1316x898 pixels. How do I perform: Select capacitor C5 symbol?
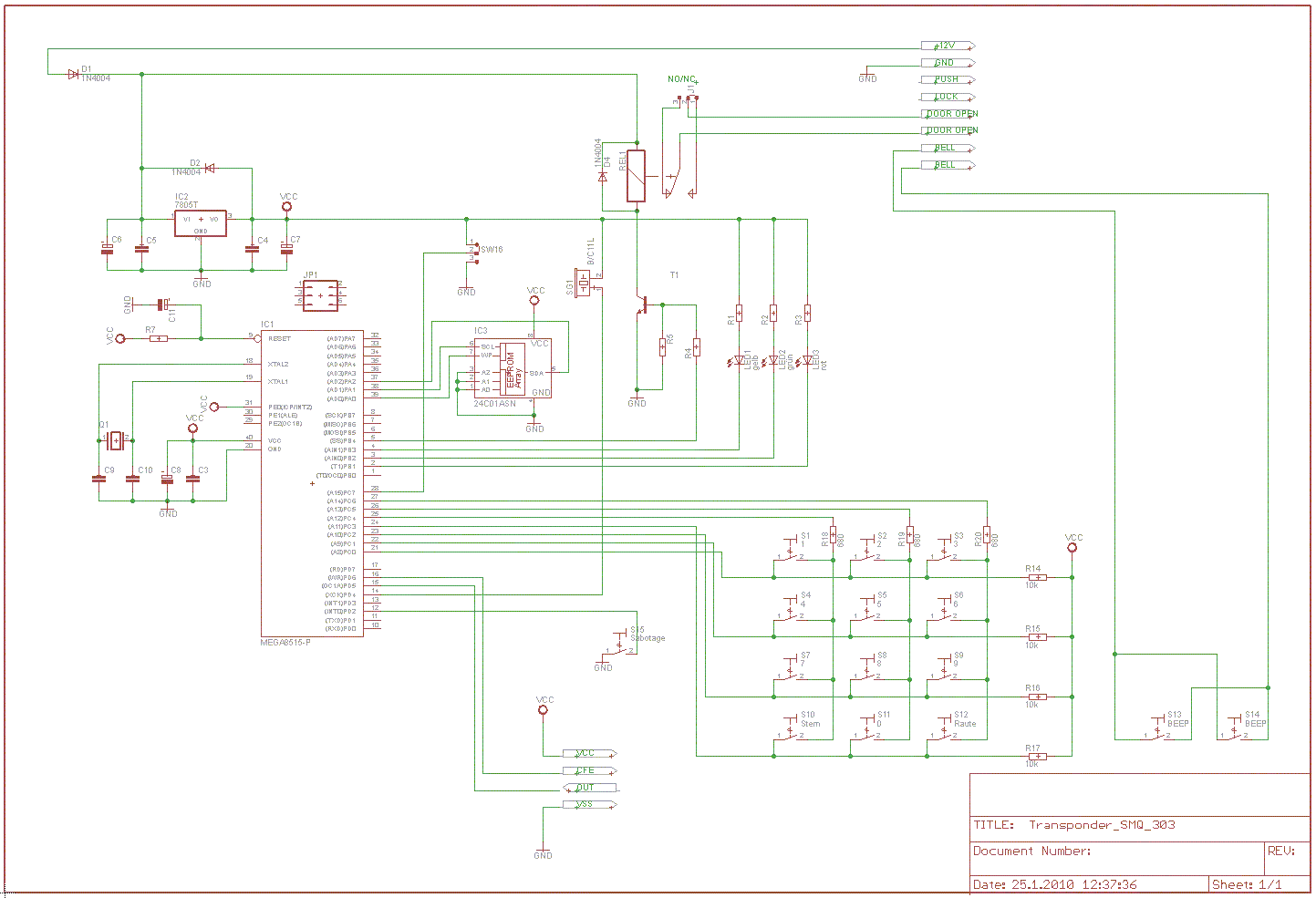pyautogui.click(x=141, y=248)
